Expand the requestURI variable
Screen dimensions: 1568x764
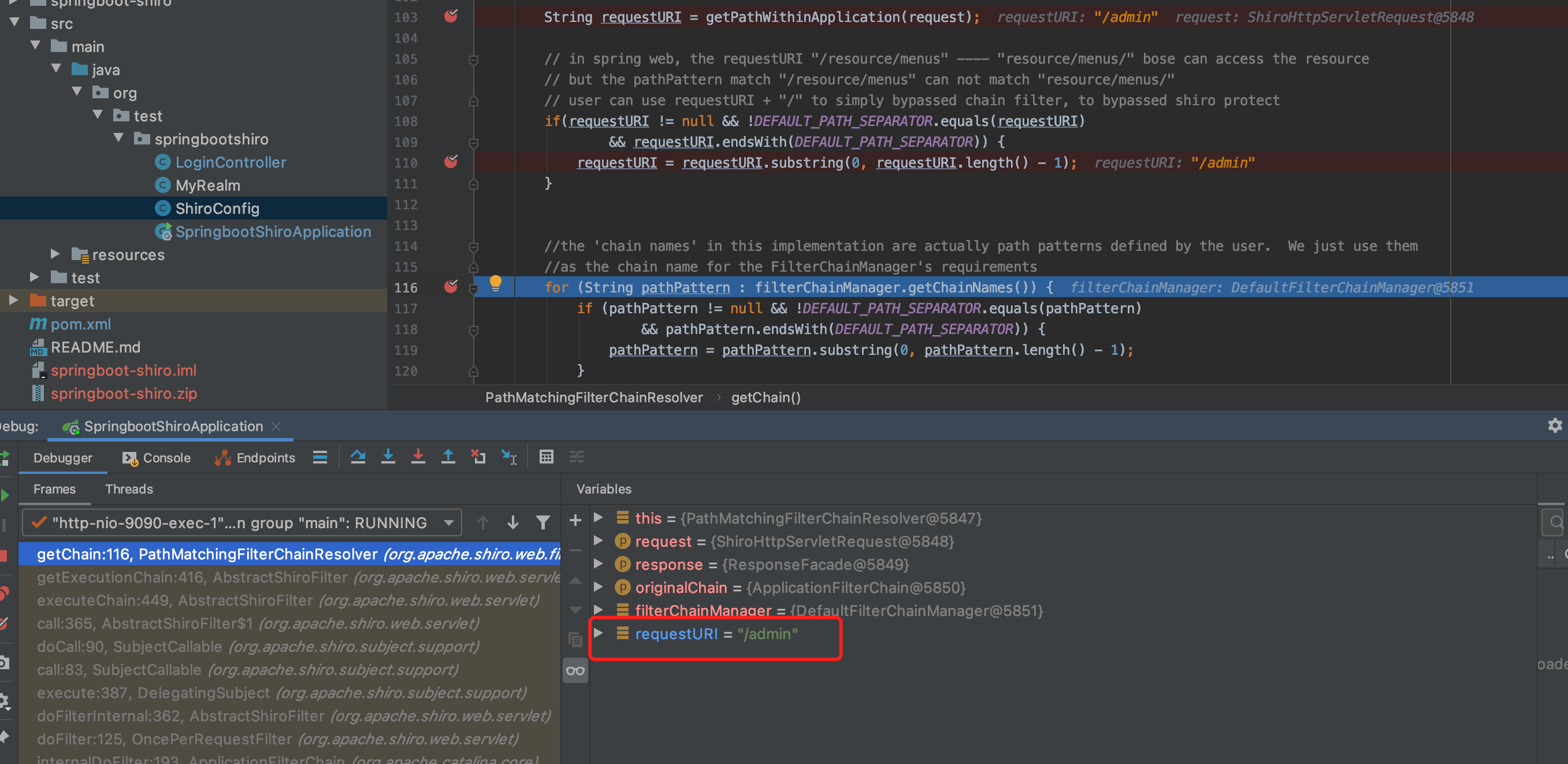tap(599, 633)
